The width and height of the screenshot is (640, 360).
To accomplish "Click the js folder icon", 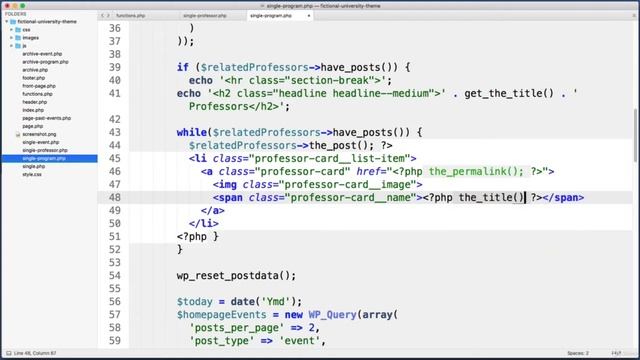I will (x=18, y=46).
